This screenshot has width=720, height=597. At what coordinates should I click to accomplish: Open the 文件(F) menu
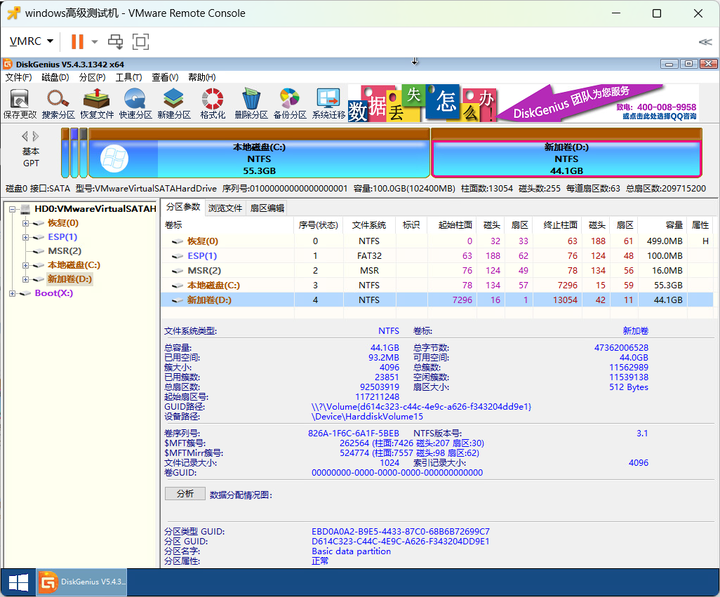tap(18, 77)
